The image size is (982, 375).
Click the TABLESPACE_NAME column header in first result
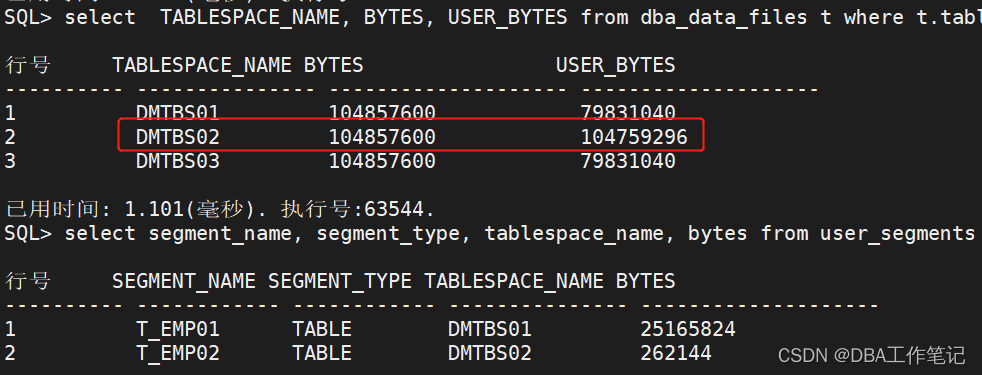point(202,64)
